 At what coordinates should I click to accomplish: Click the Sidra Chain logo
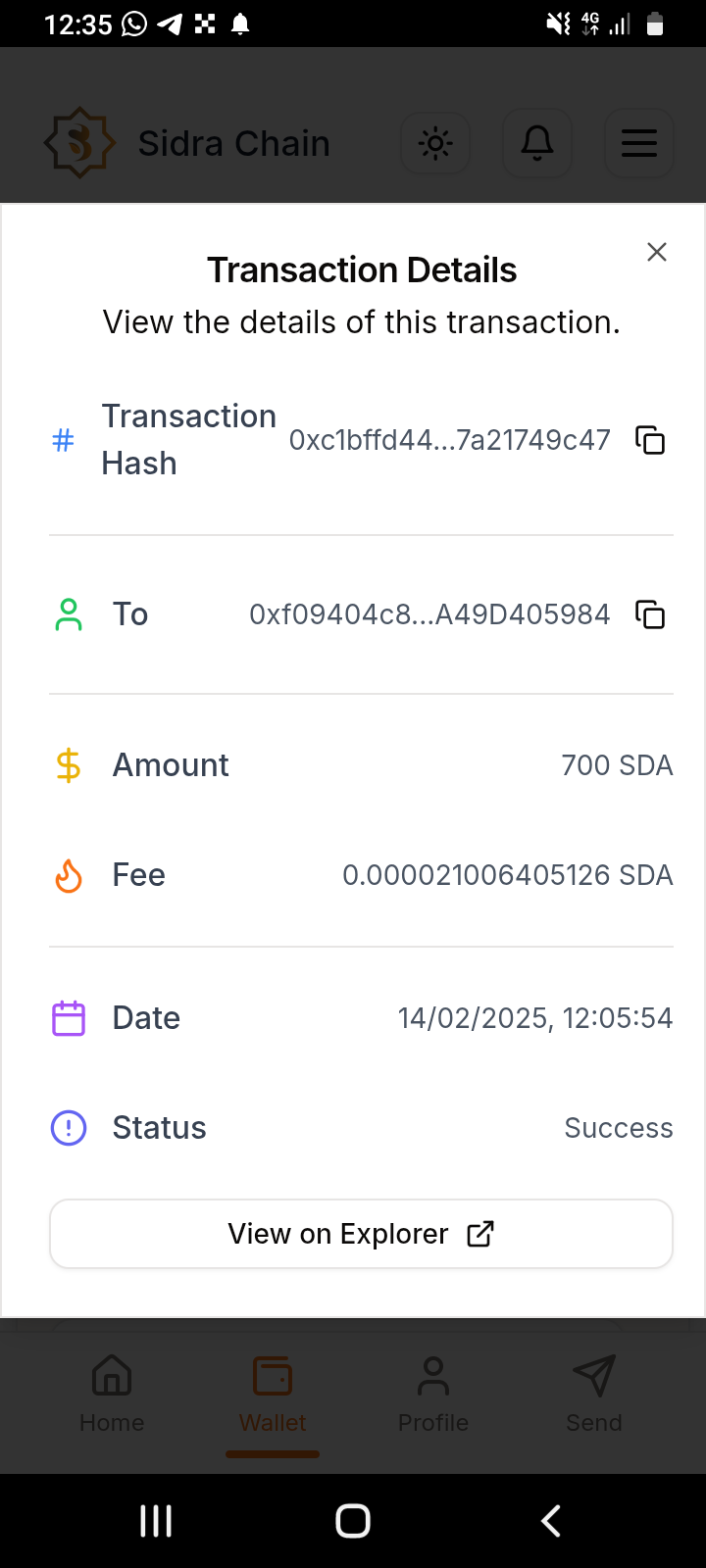coord(80,143)
